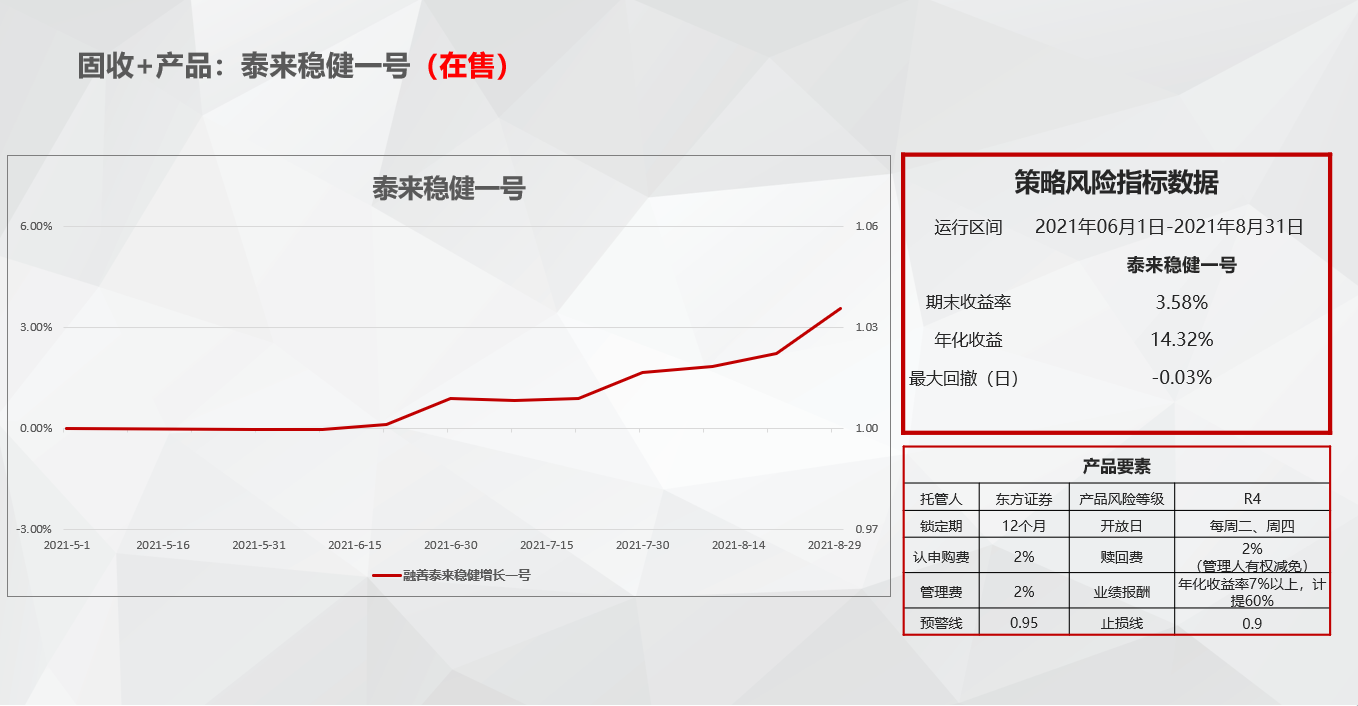Click the 0.95 warning line cell

click(x=1023, y=623)
